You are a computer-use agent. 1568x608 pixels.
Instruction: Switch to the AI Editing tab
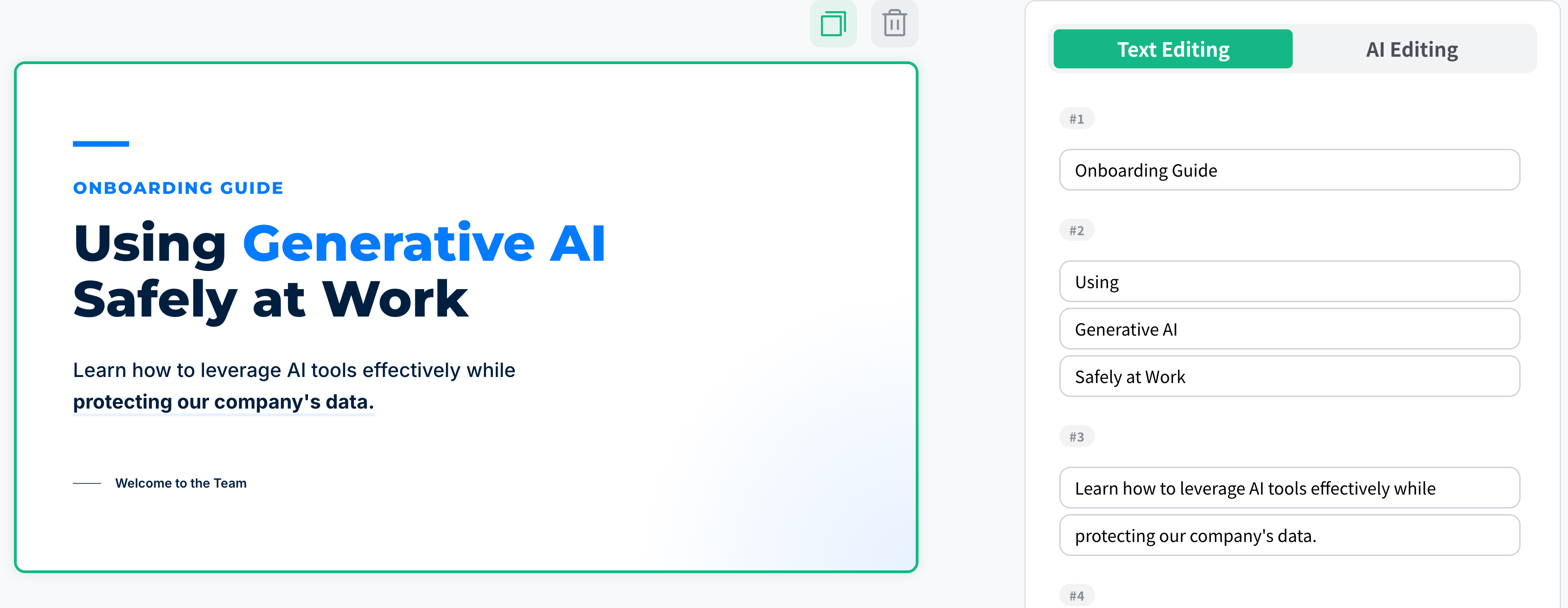[x=1411, y=49]
